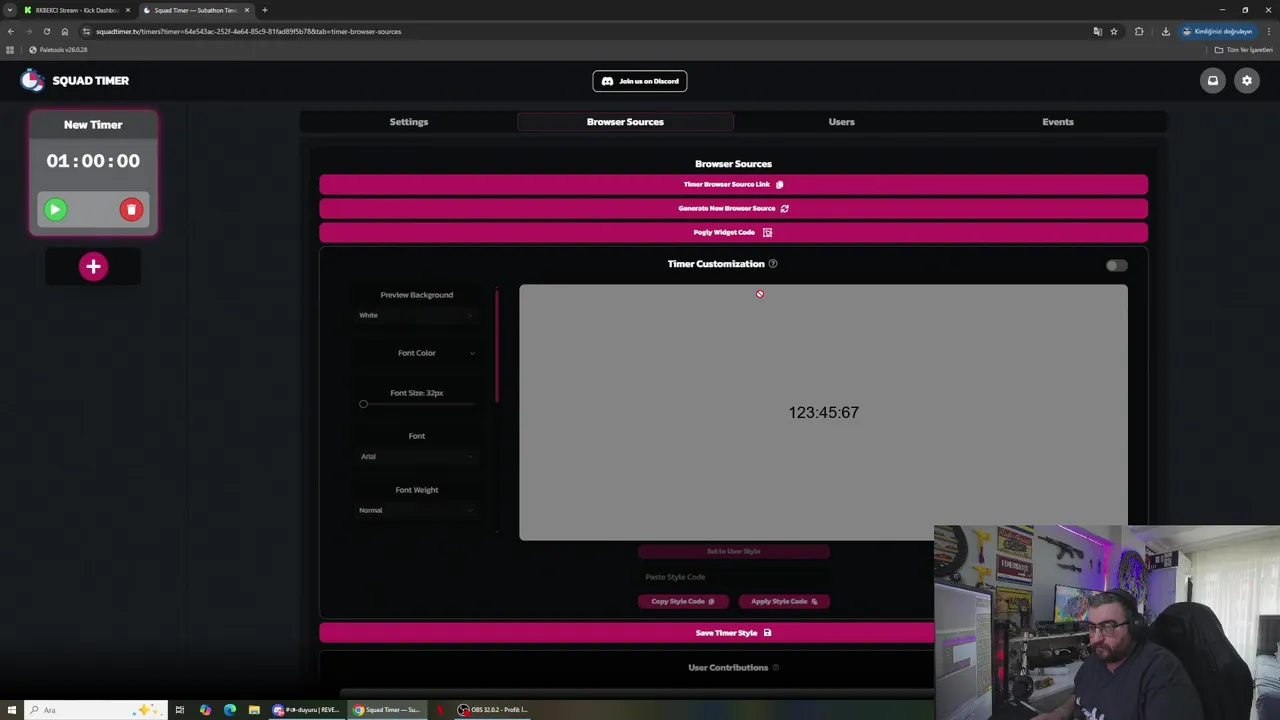This screenshot has width=1280, height=720.
Task: Open Microsoft Edge from the taskbar
Action: point(230,710)
